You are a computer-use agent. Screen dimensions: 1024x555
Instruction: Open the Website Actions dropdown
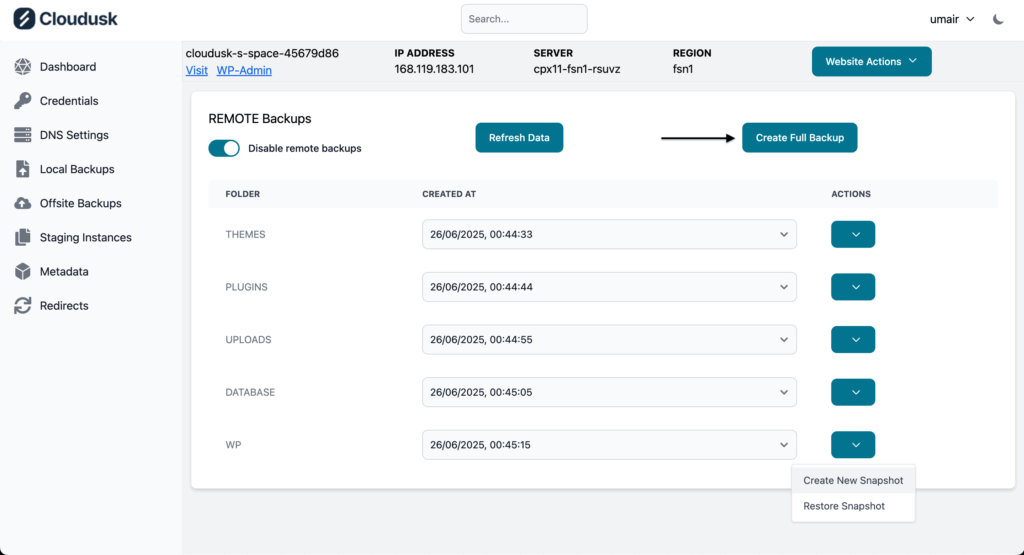[x=871, y=62]
